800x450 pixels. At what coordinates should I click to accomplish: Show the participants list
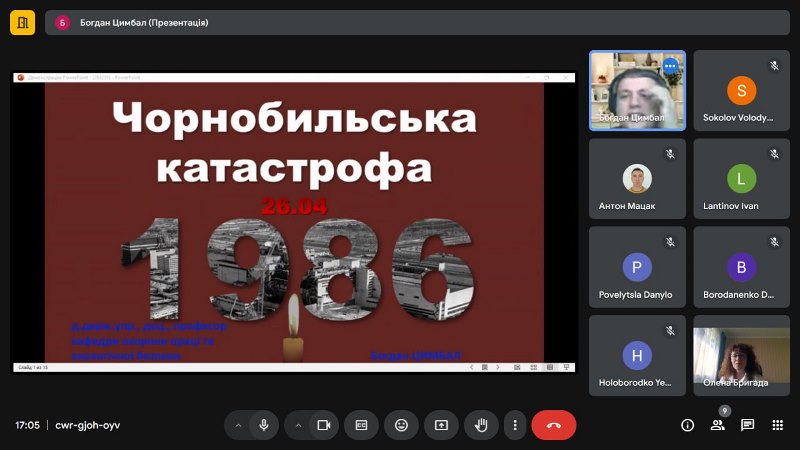(x=717, y=425)
